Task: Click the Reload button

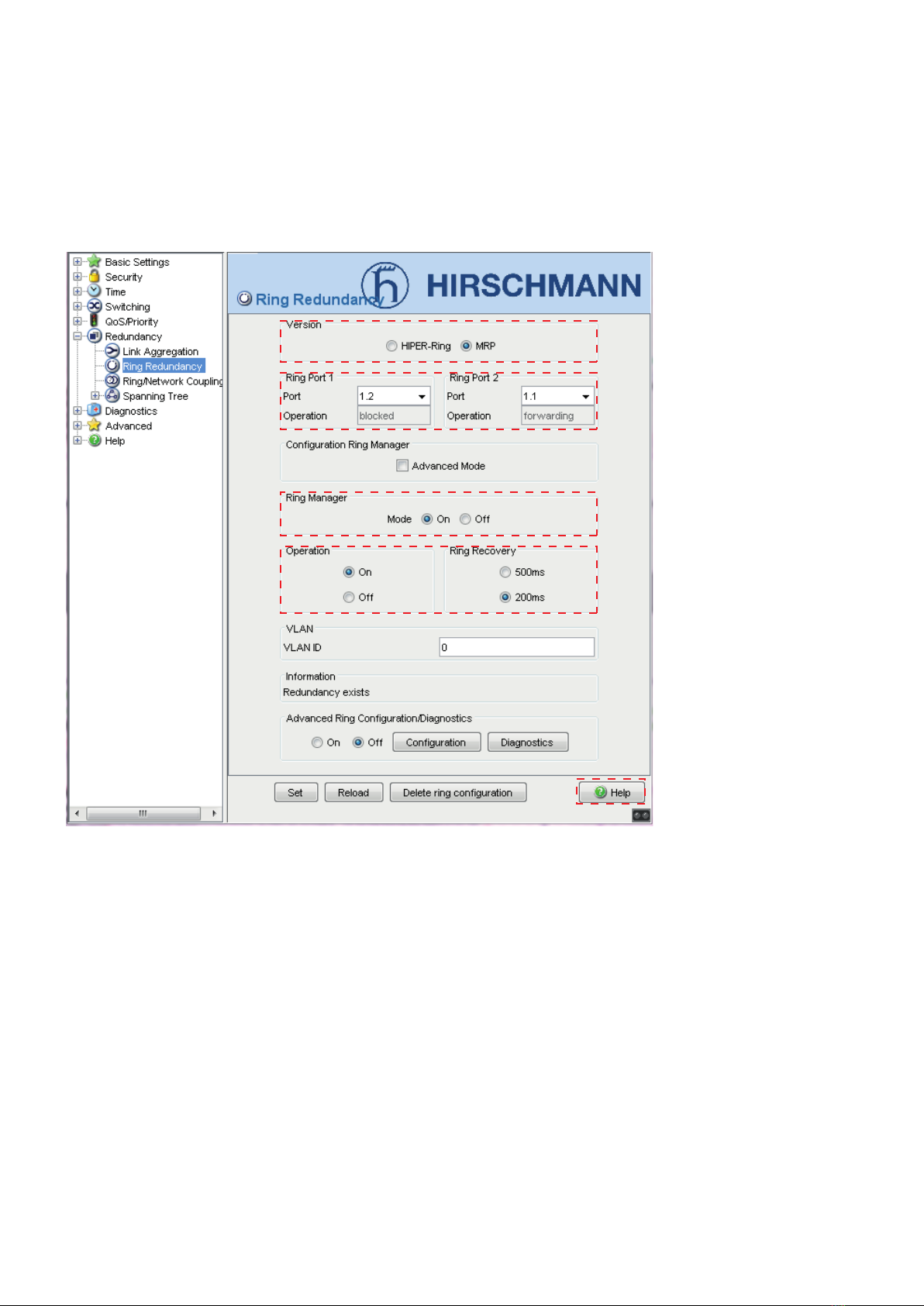Action: click(353, 793)
